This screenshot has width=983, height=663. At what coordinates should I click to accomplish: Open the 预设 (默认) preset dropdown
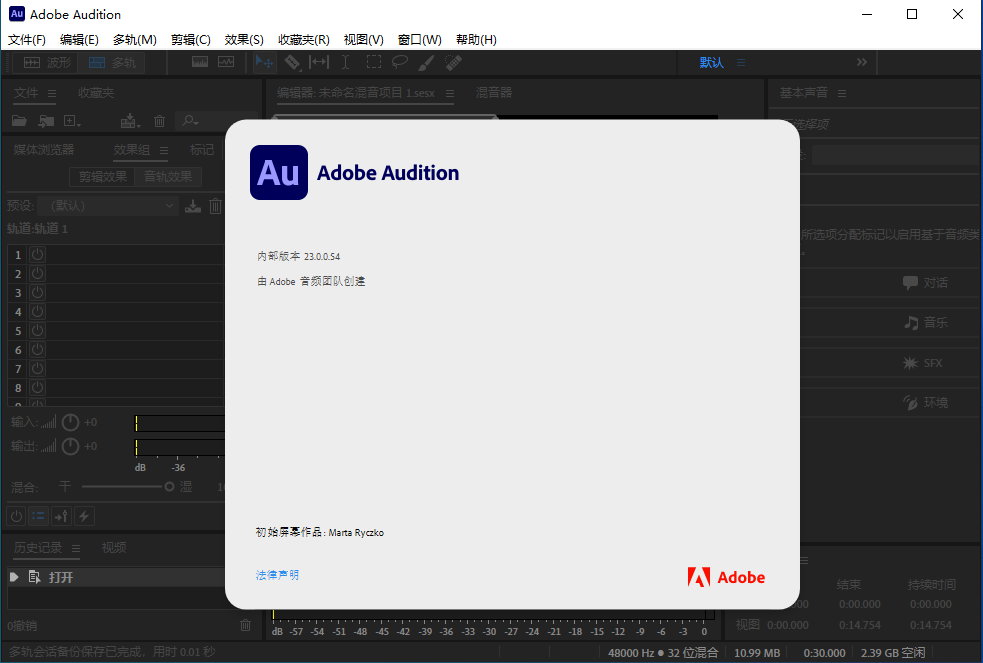pos(107,206)
